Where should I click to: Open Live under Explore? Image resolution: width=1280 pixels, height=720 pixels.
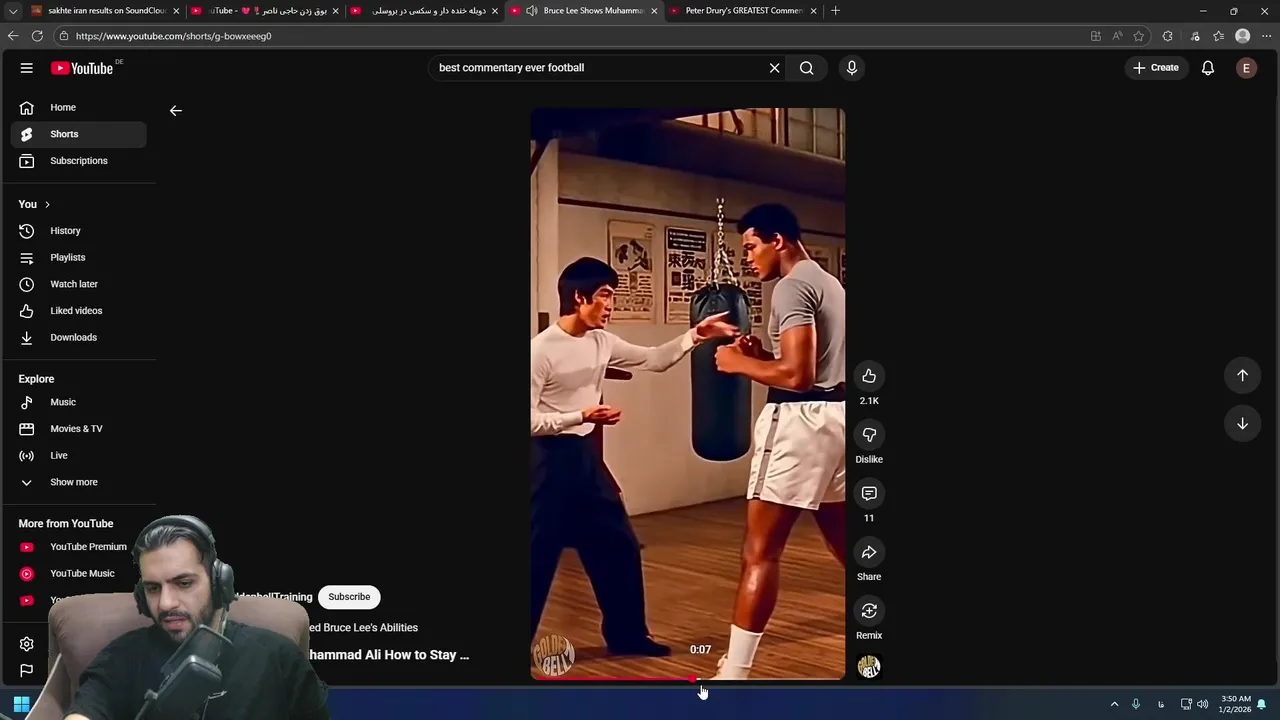79,456
